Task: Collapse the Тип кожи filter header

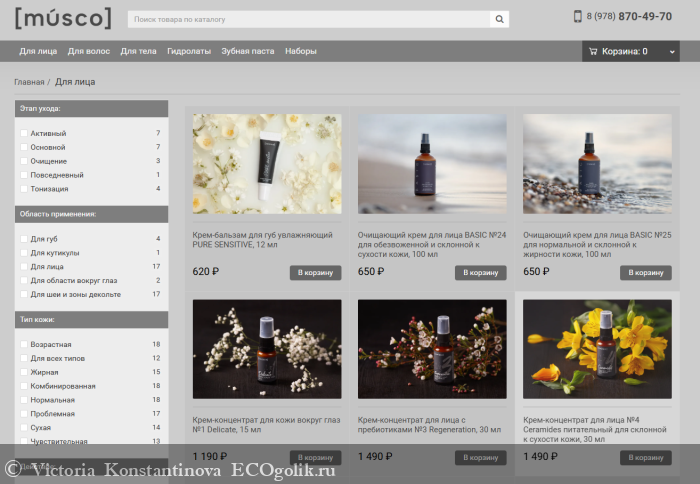Action: click(x=90, y=320)
